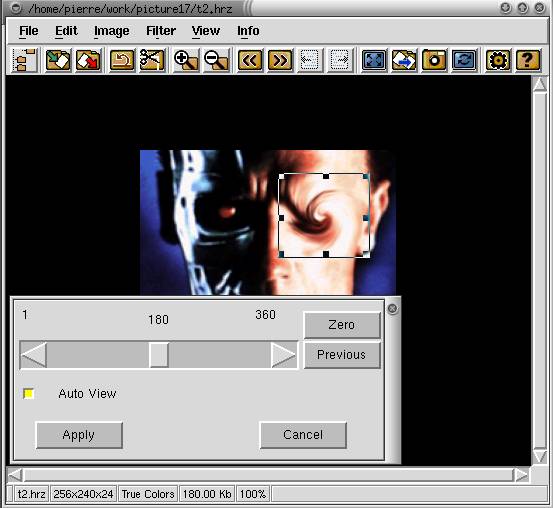553x508 pixels.
Task: Open help with the question mark icon
Action: point(528,60)
